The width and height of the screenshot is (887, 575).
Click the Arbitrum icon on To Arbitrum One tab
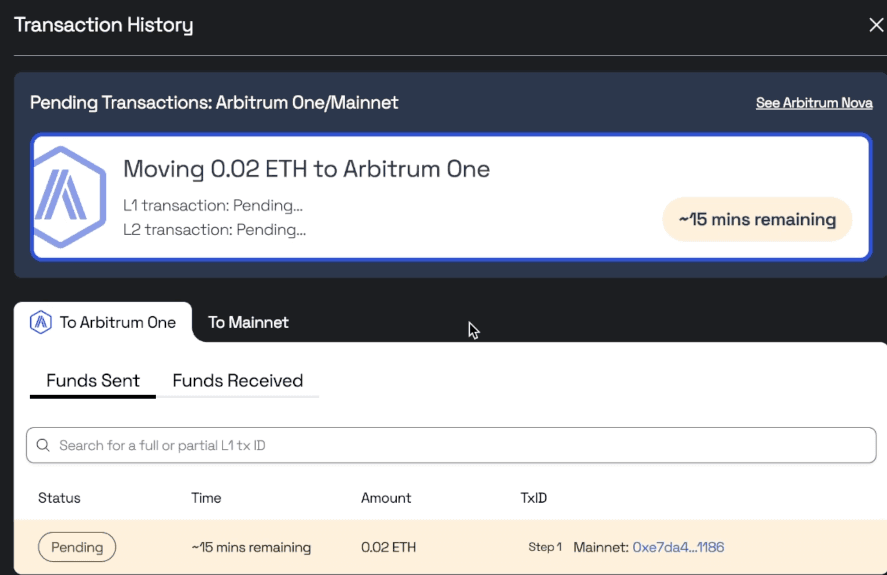point(41,322)
